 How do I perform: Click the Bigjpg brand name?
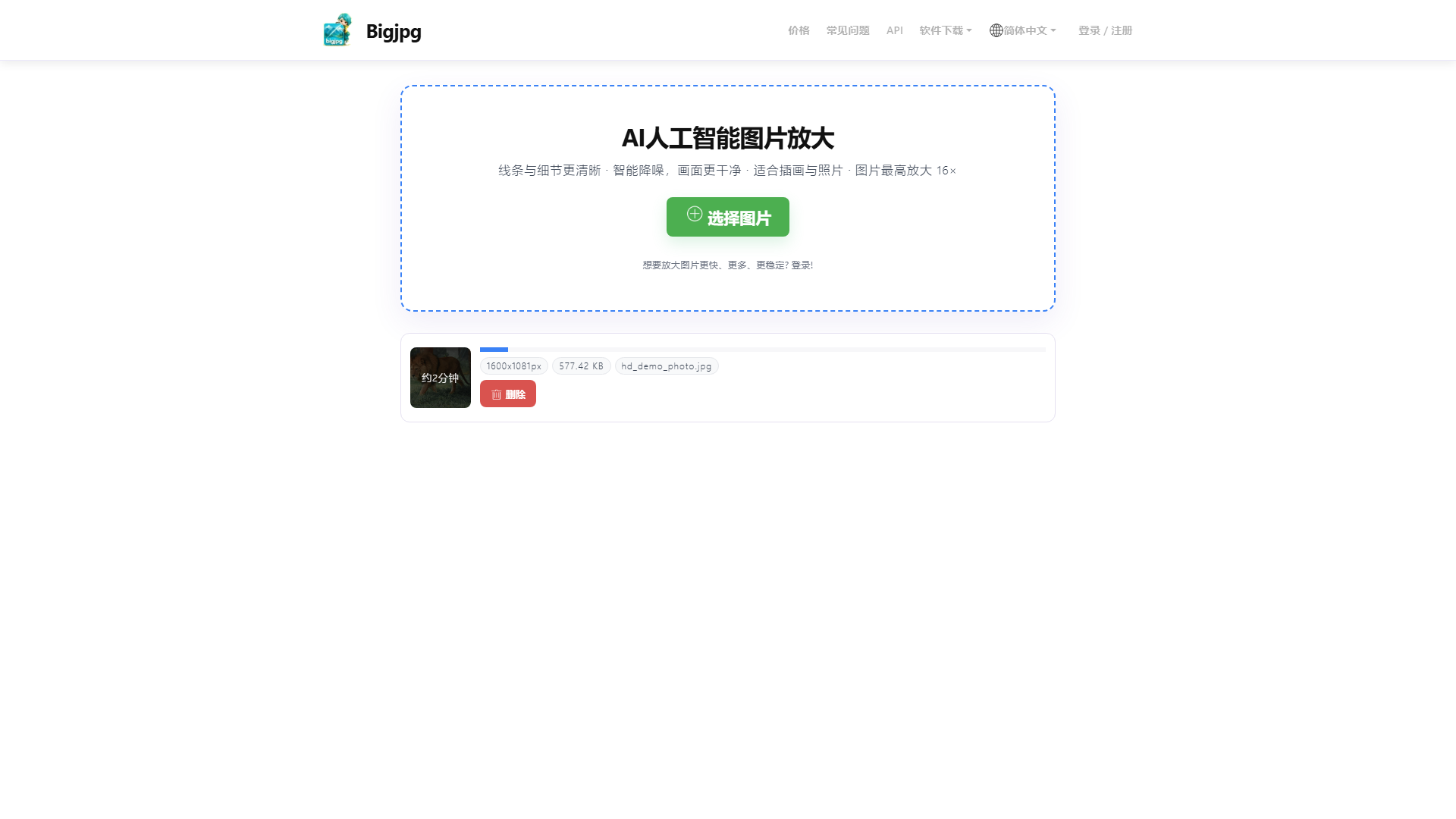click(394, 31)
